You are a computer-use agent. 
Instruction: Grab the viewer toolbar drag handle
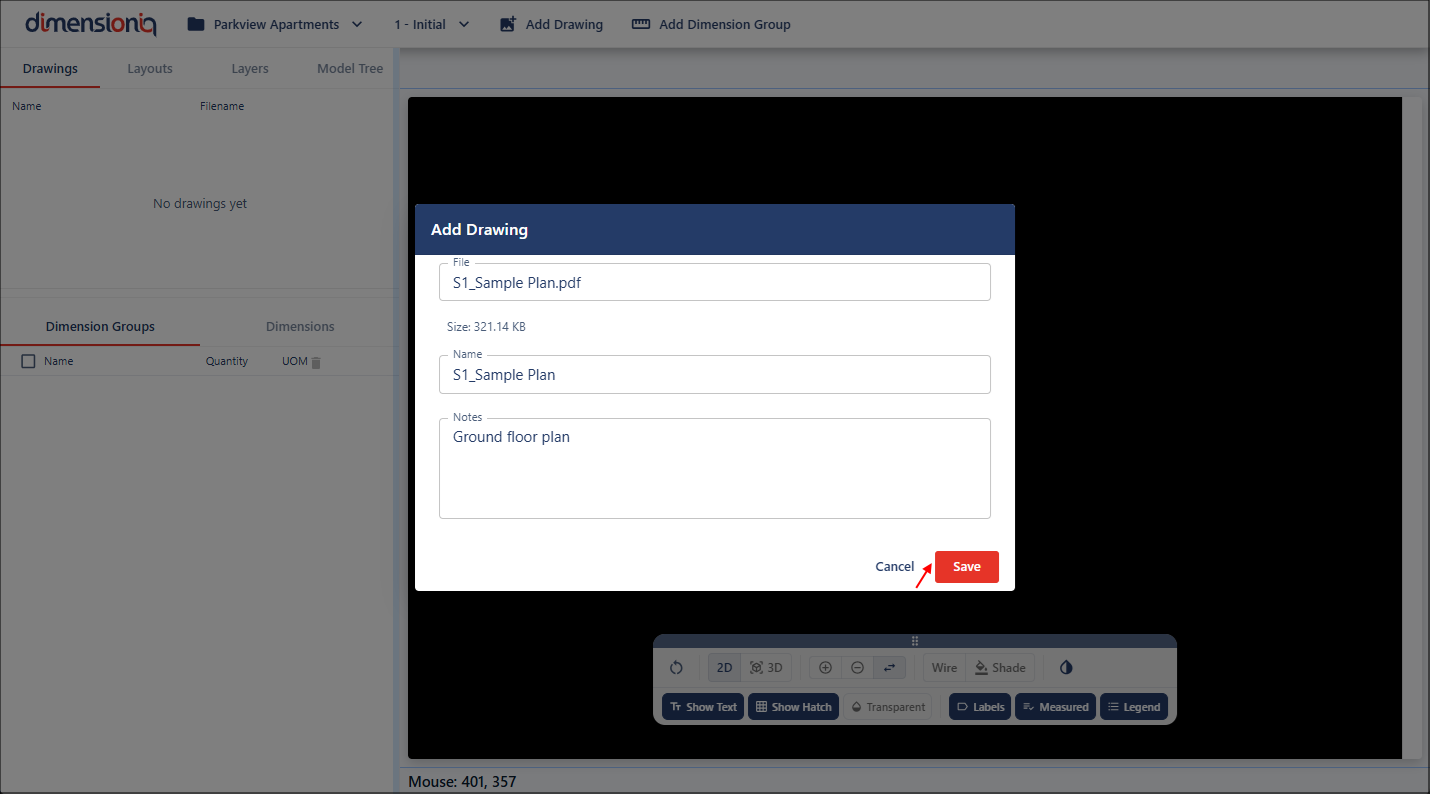click(x=914, y=641)
